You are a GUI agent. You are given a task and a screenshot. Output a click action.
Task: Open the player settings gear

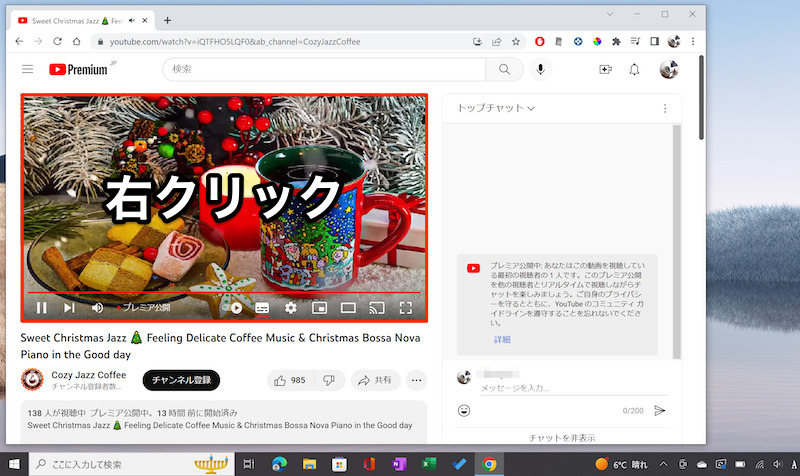click(x=291, y=308)
